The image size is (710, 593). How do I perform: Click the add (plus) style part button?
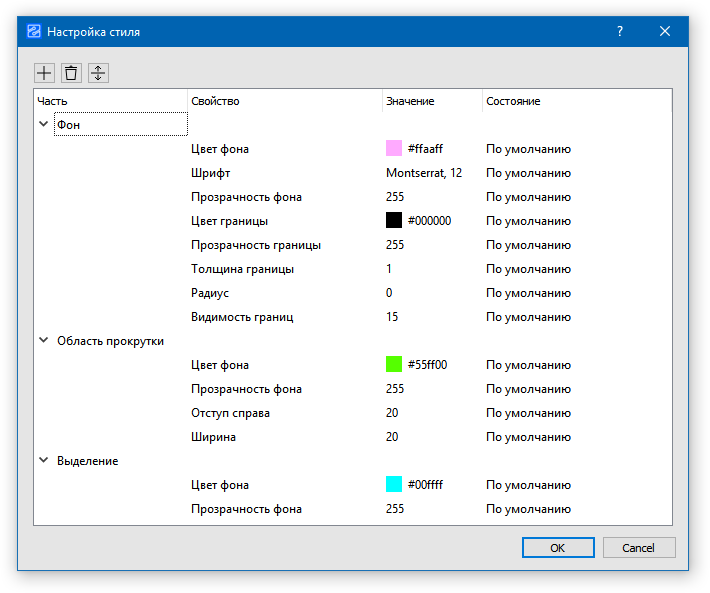(44, 73)
